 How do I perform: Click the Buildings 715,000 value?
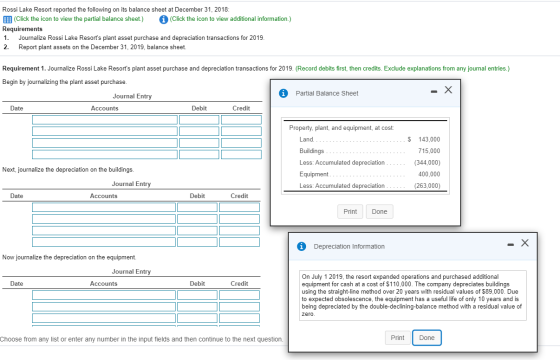point(429,151)
